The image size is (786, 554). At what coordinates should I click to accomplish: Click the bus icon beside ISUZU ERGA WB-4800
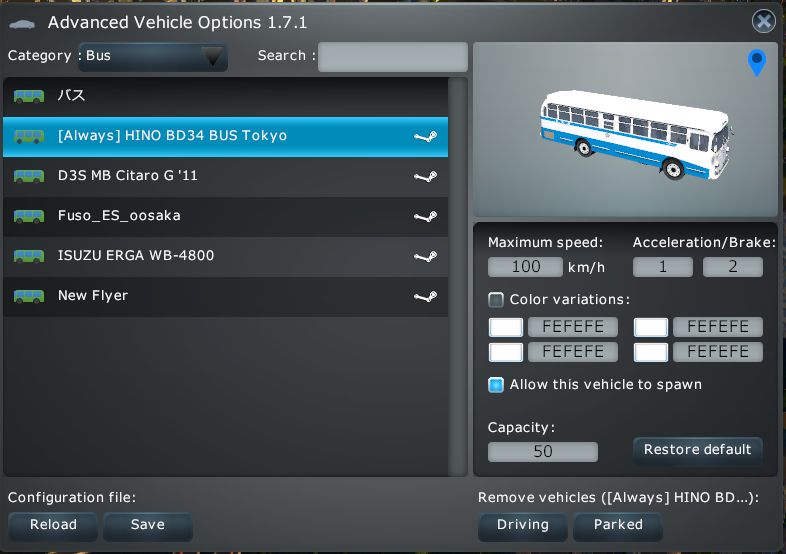29,256
